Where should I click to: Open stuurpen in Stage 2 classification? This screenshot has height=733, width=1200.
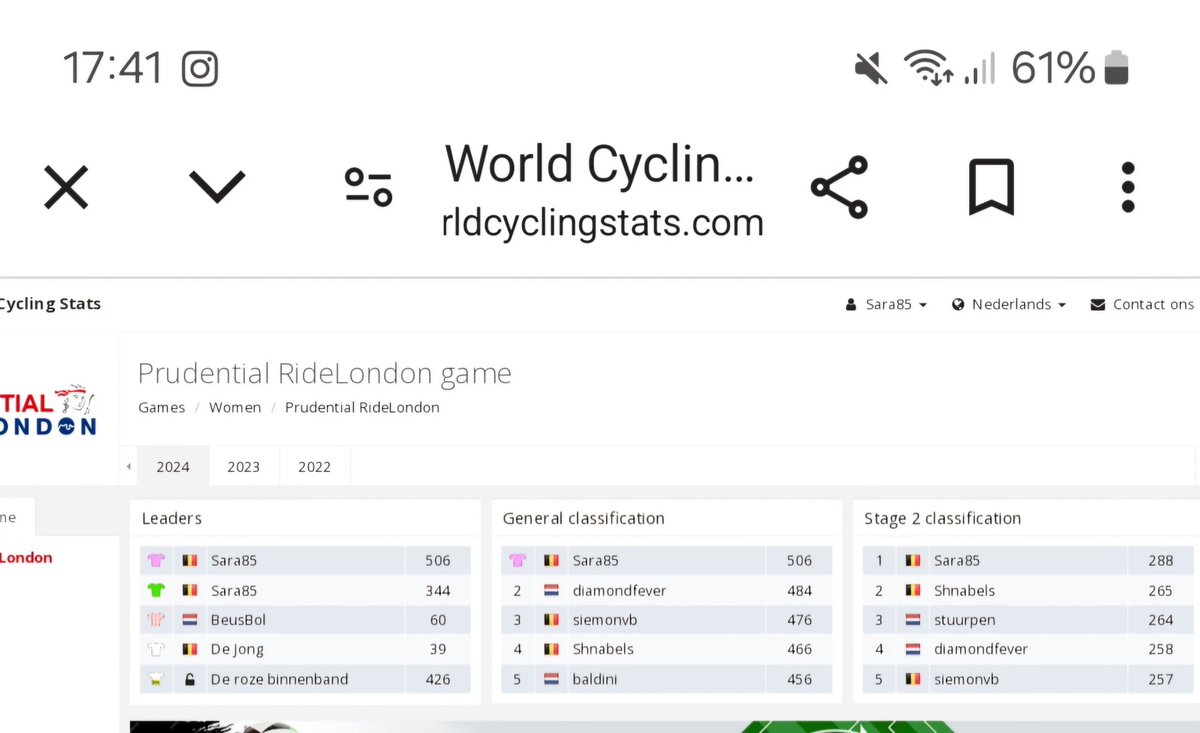click(x=964, y=620)
